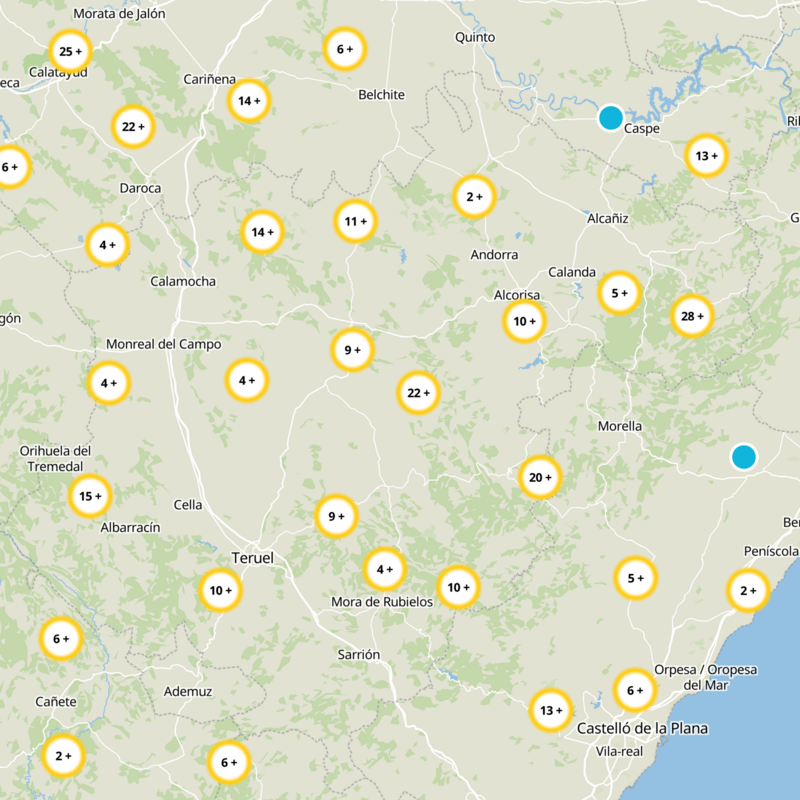Image resolution: width=800 pixels, height=800 pixels.
Task: Select the Belchite town label
Action: (x=381, y=94)
